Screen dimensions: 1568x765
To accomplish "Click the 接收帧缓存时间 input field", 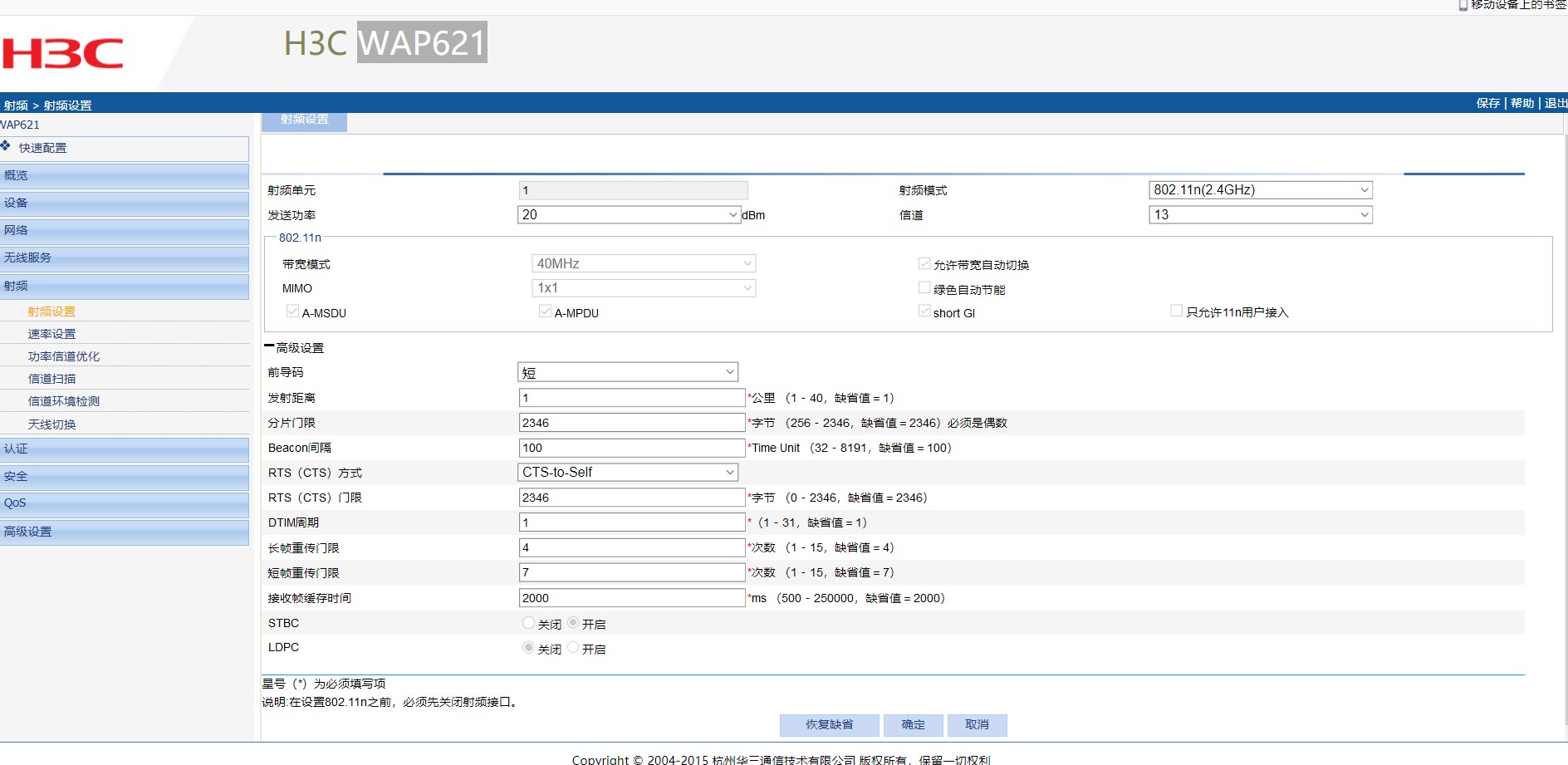I will point(632,598).
